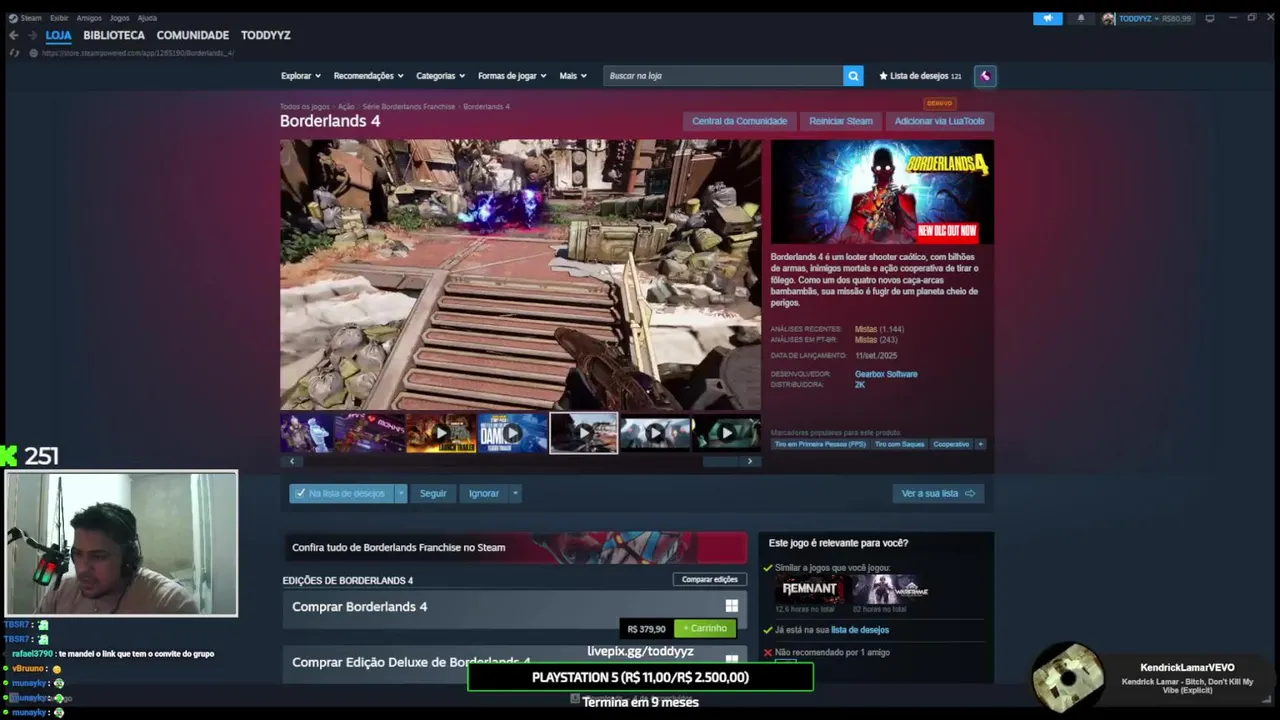The height and width of the screenshot is (720, 1280).
Task: Play the sixth media strip video
Action: tap(655, 433)
